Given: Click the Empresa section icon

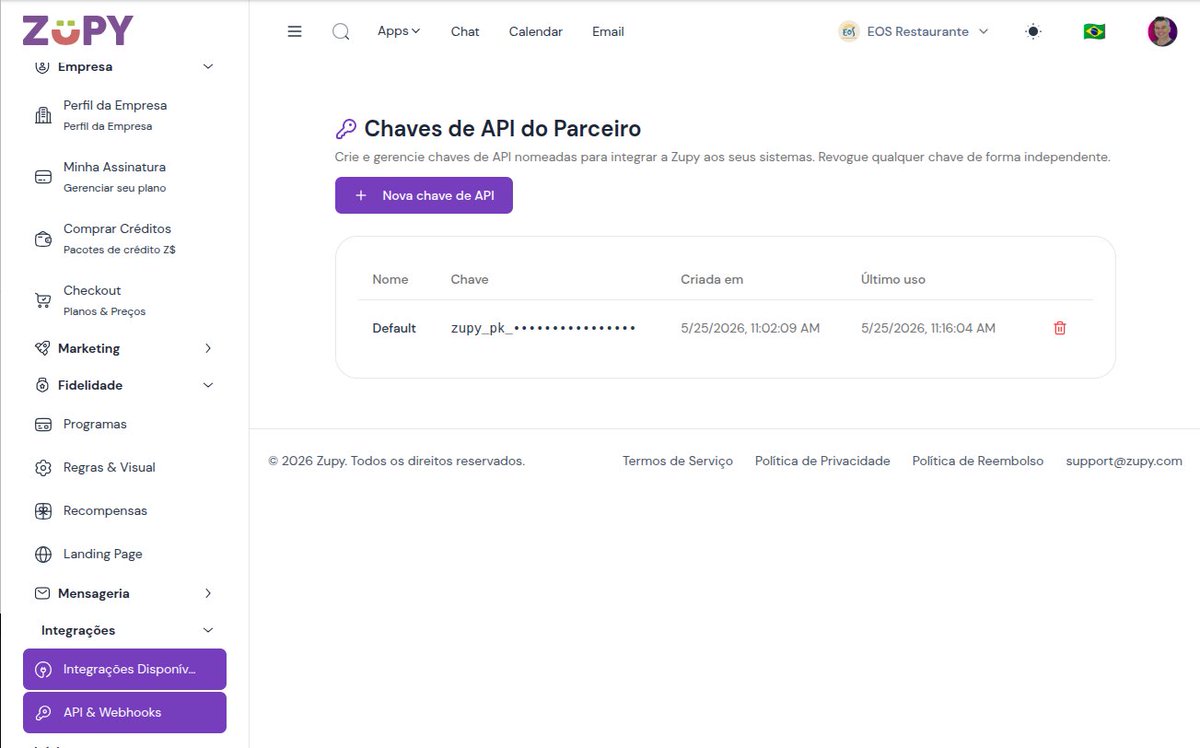Looking at the screenshot, I should (42, 67).
